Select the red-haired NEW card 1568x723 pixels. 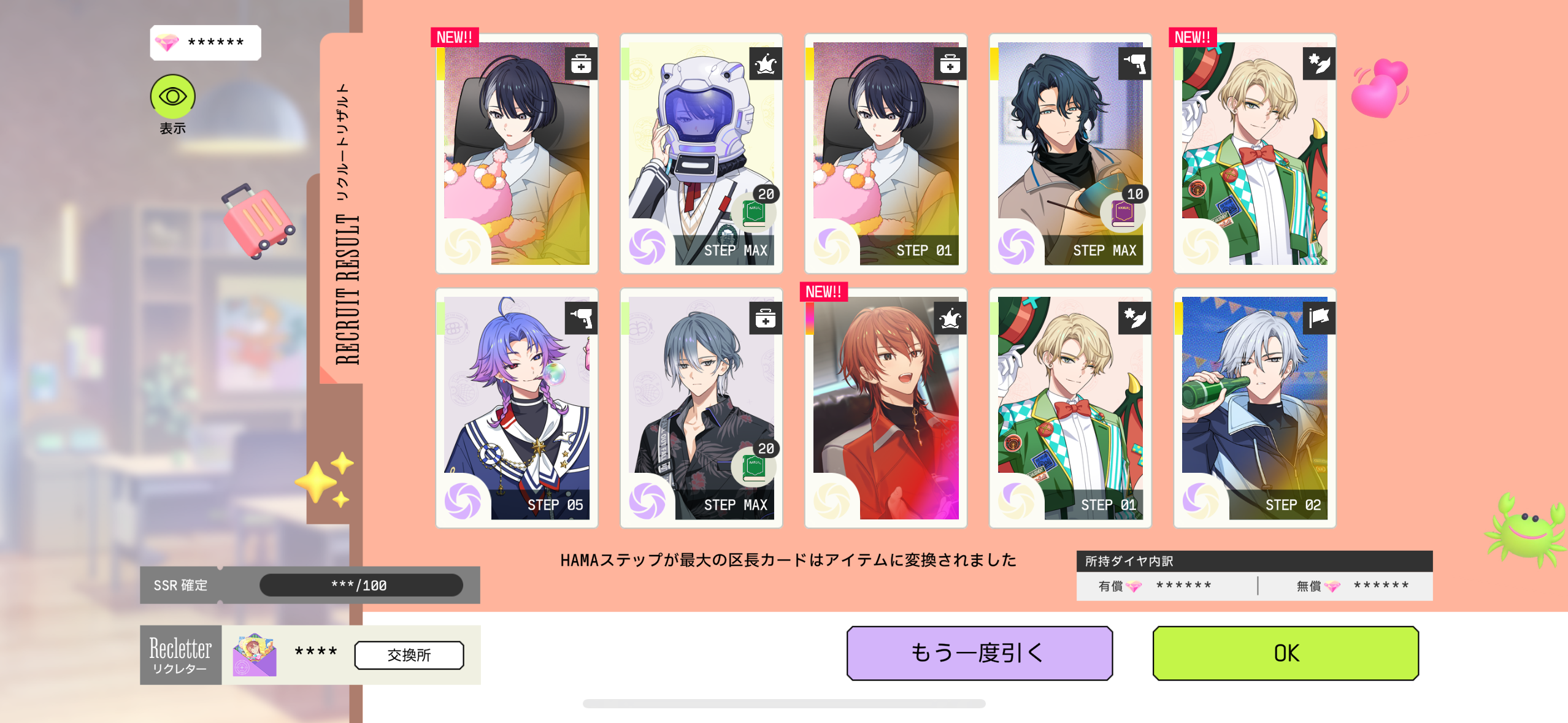[886, 408]
